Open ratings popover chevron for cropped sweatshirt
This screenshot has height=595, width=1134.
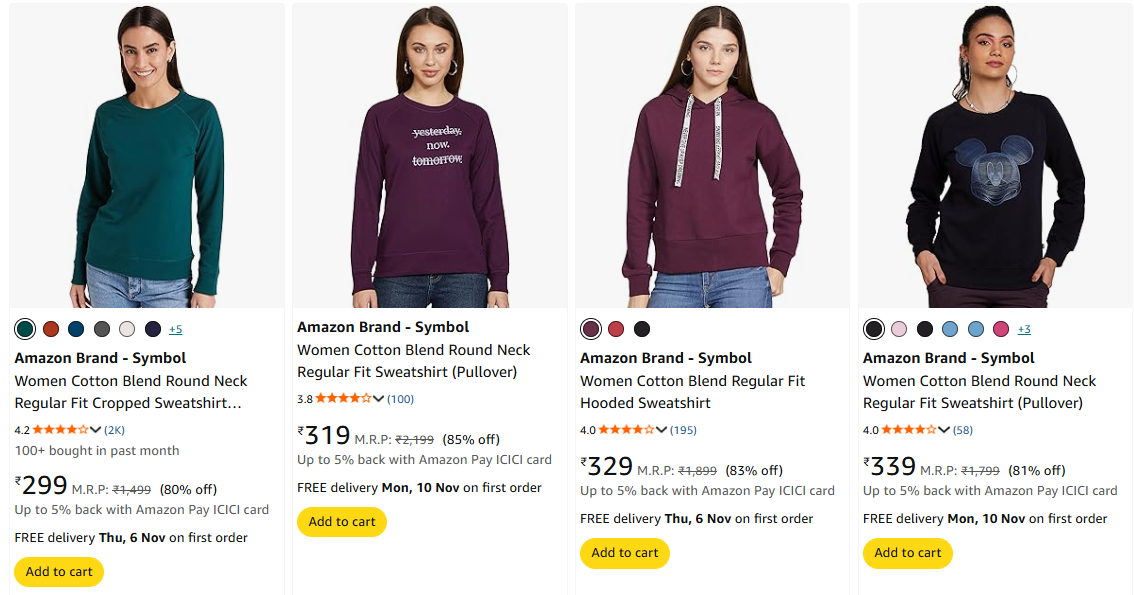96,430
